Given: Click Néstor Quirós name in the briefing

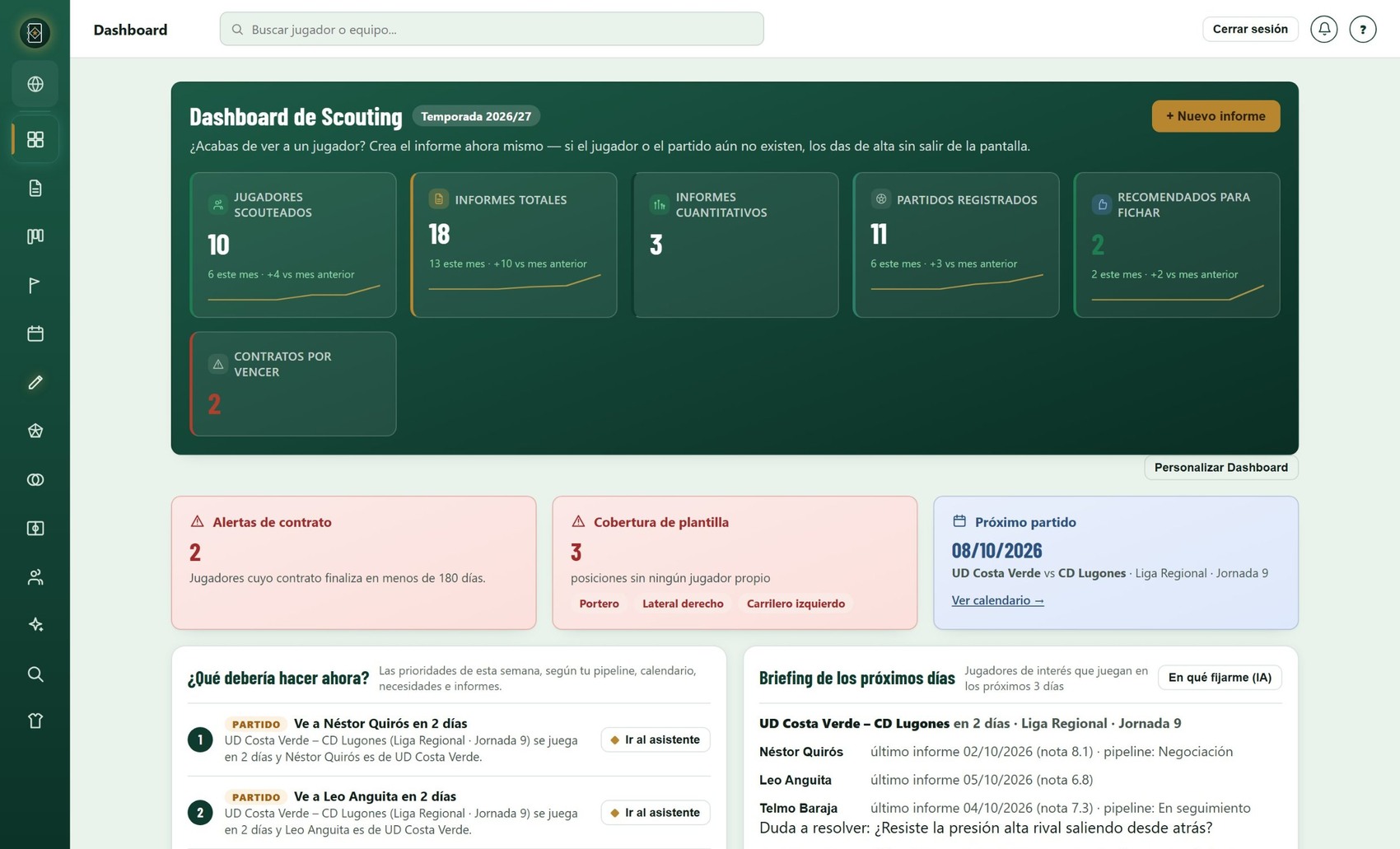Looking at the screenshot, I should pyautogui.click(x=800, y=752).
